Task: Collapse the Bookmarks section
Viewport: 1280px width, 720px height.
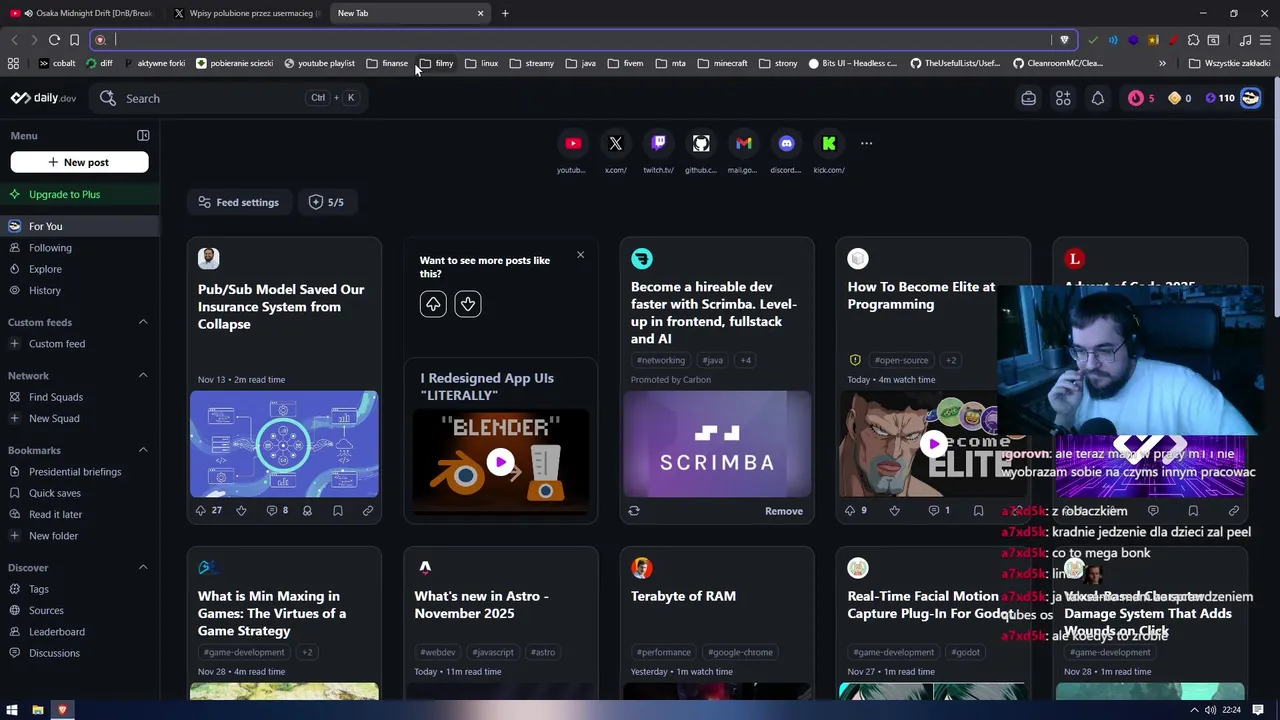Action: click(143, 450)
